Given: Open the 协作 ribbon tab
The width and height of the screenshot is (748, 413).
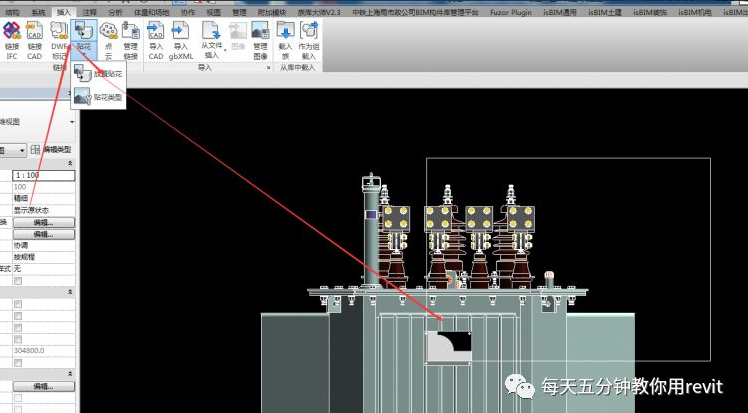Looking at the screenshot, I should pyautogui.click(x=188, y=12).
